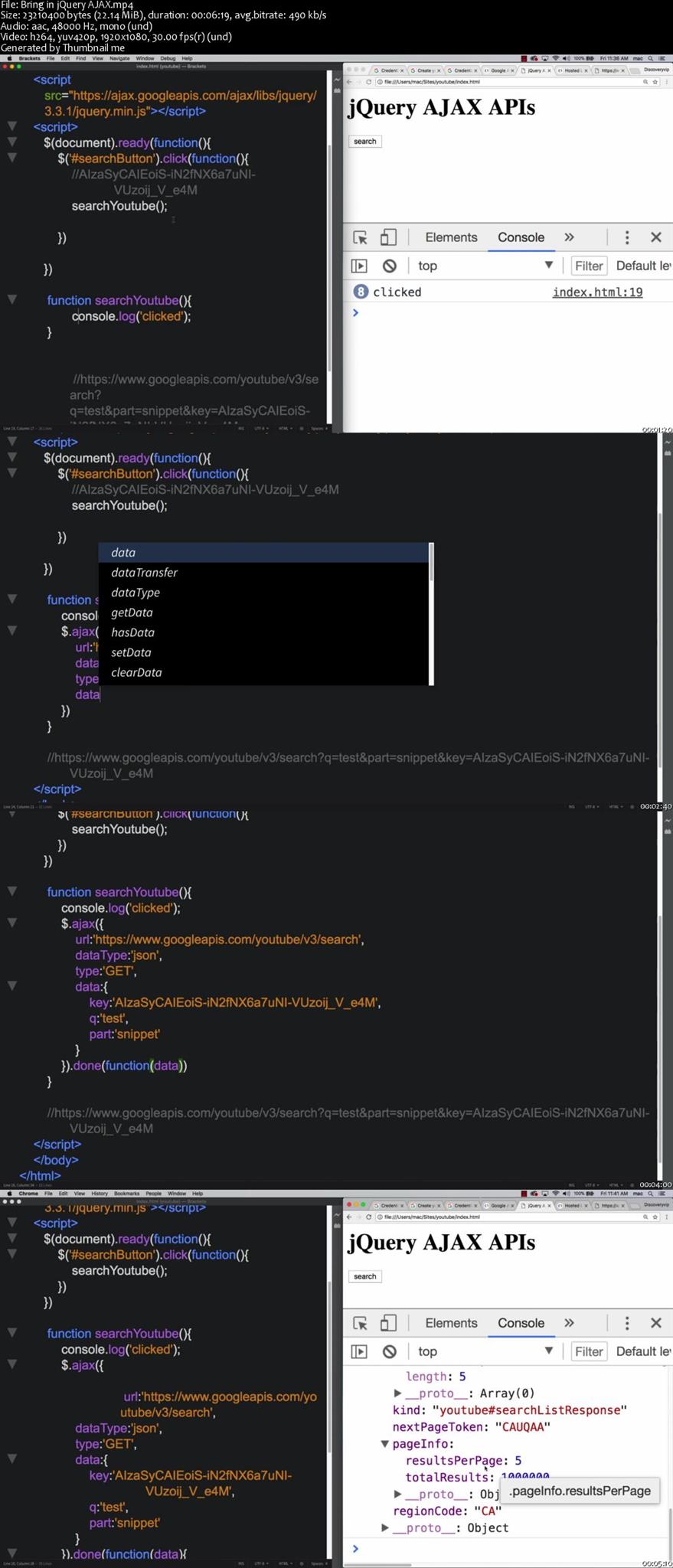673x1568 pixels.
Task: Choose 'dataType' from the autocomplete list
Action: (x=264, y=593)
